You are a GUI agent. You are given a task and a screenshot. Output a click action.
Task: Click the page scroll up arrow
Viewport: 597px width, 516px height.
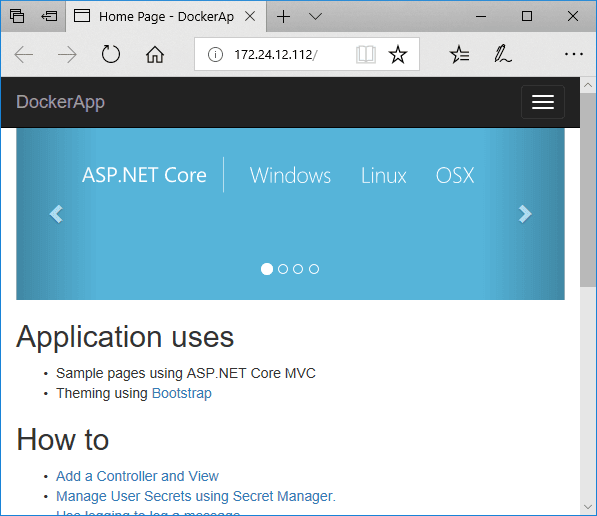(588, 85)
